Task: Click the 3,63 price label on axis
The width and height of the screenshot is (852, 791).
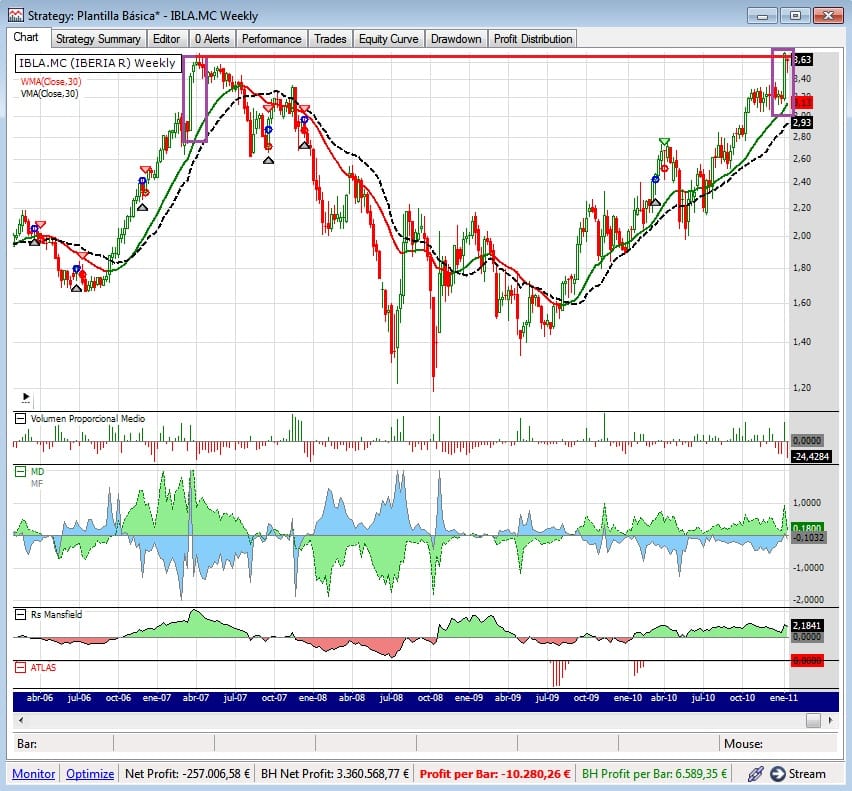Action: 802,60
